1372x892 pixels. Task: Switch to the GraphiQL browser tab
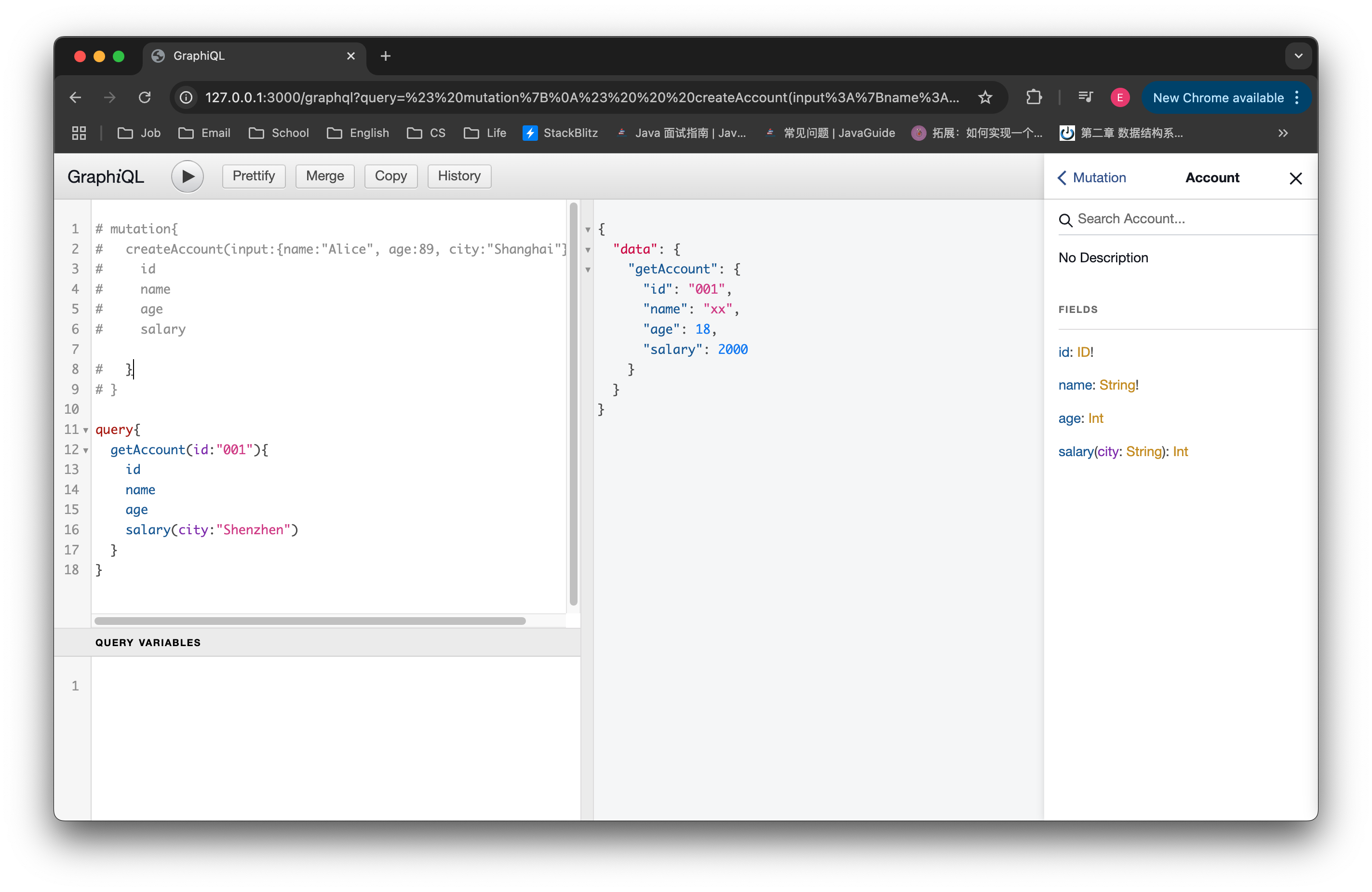point(199,55)
